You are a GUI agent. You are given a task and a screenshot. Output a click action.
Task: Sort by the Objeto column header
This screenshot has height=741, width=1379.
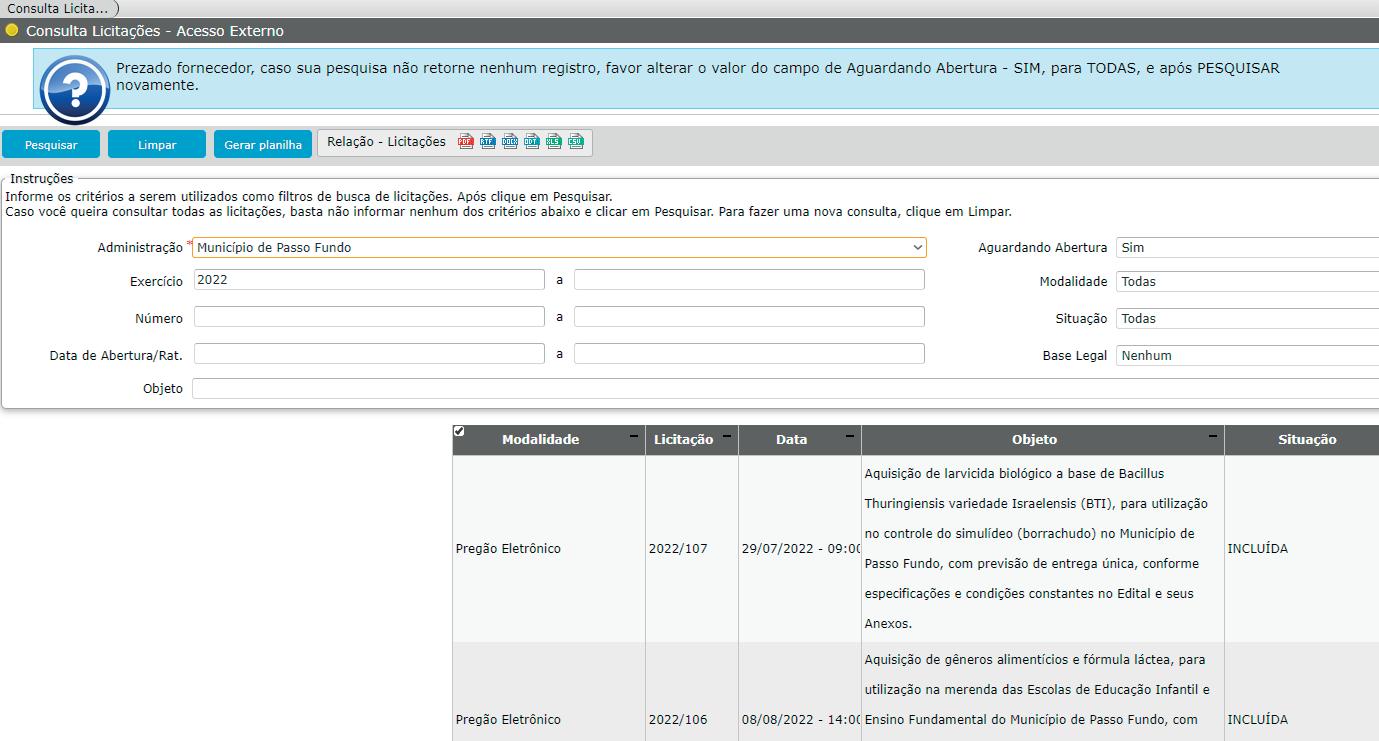(1034, 439)
